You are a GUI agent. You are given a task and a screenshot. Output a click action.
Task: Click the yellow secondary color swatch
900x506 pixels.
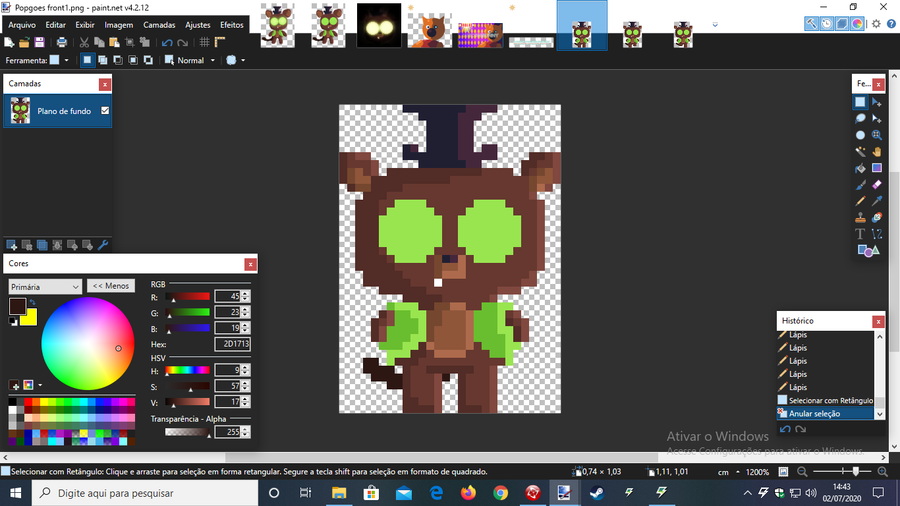point(30,318)
